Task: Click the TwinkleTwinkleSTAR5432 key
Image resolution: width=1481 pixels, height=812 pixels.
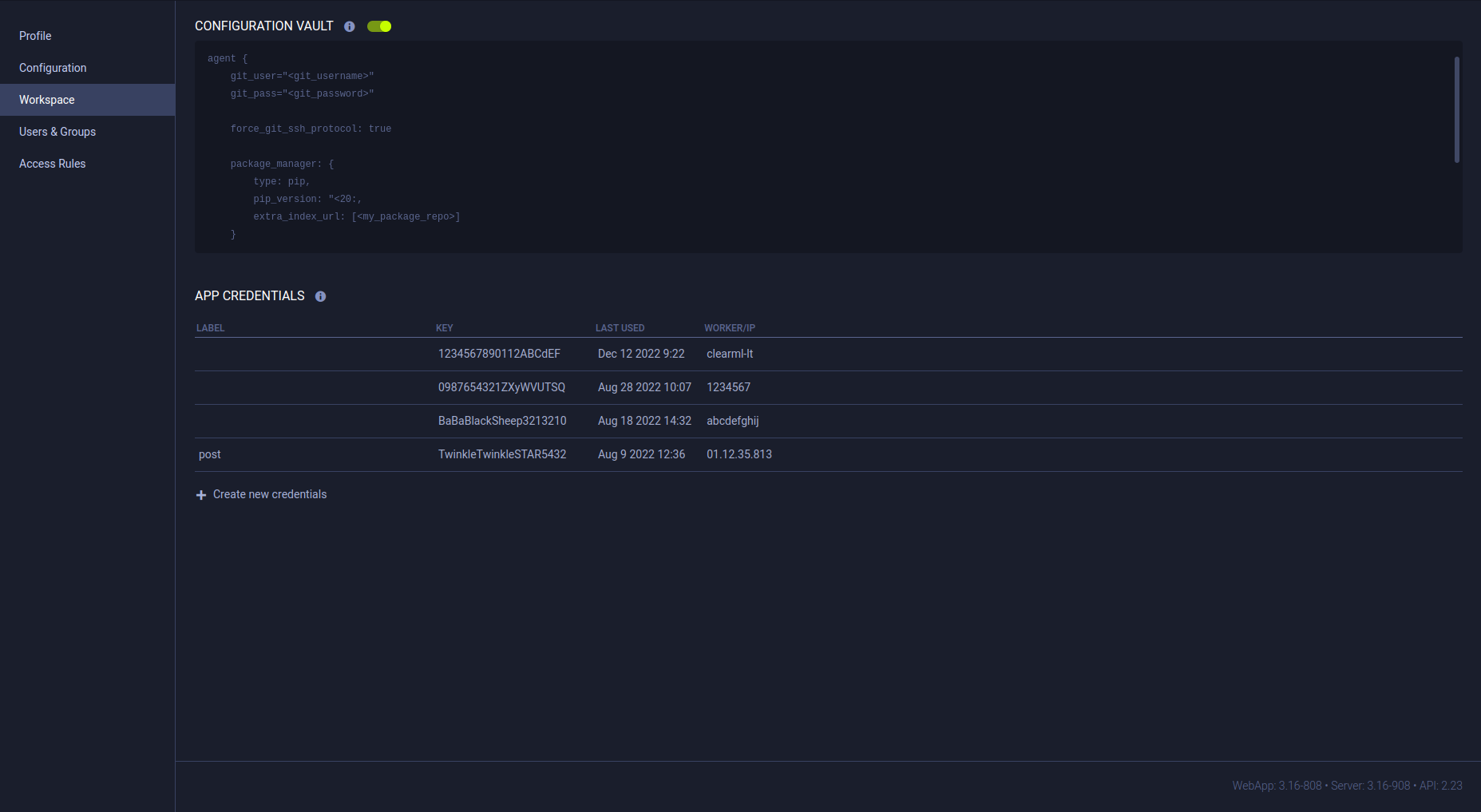Action: click(x=502, y=454)
